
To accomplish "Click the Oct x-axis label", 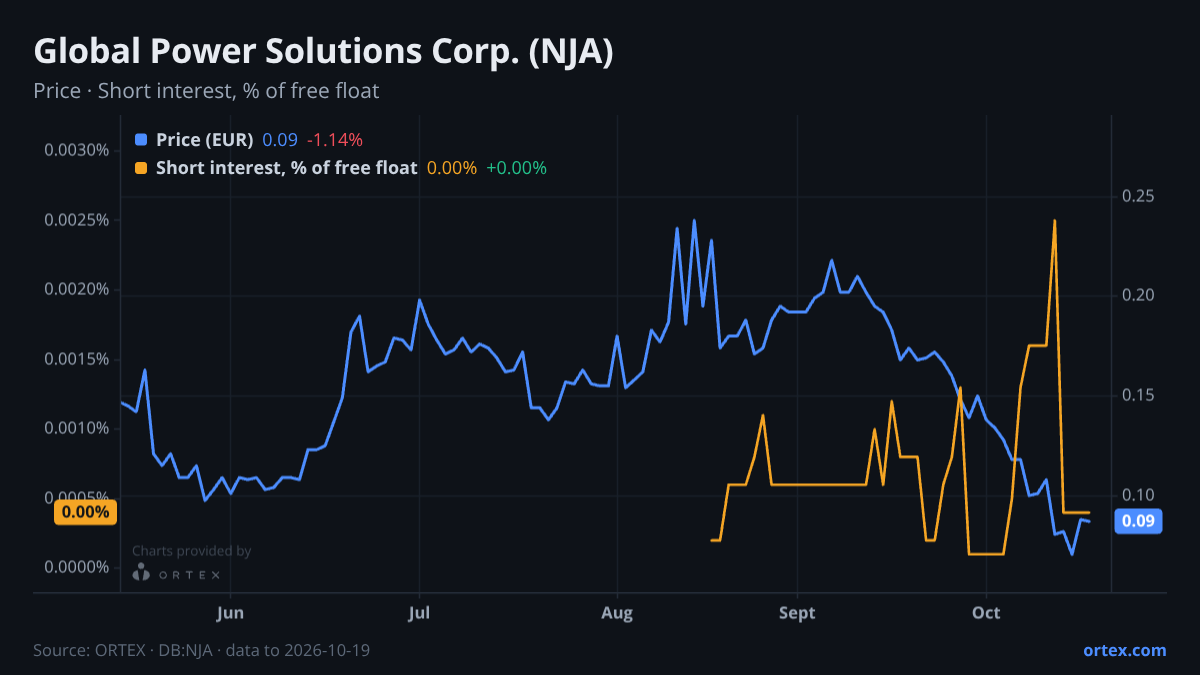I will click(986, 613).
